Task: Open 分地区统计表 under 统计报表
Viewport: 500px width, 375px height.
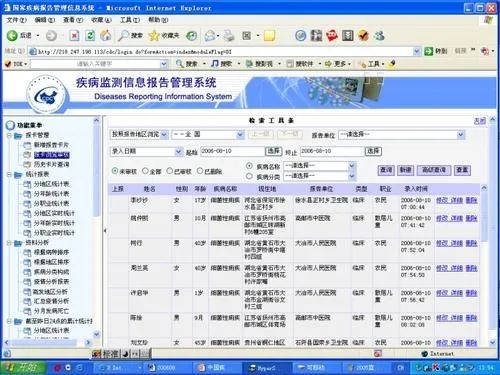Action: [51, 184]
